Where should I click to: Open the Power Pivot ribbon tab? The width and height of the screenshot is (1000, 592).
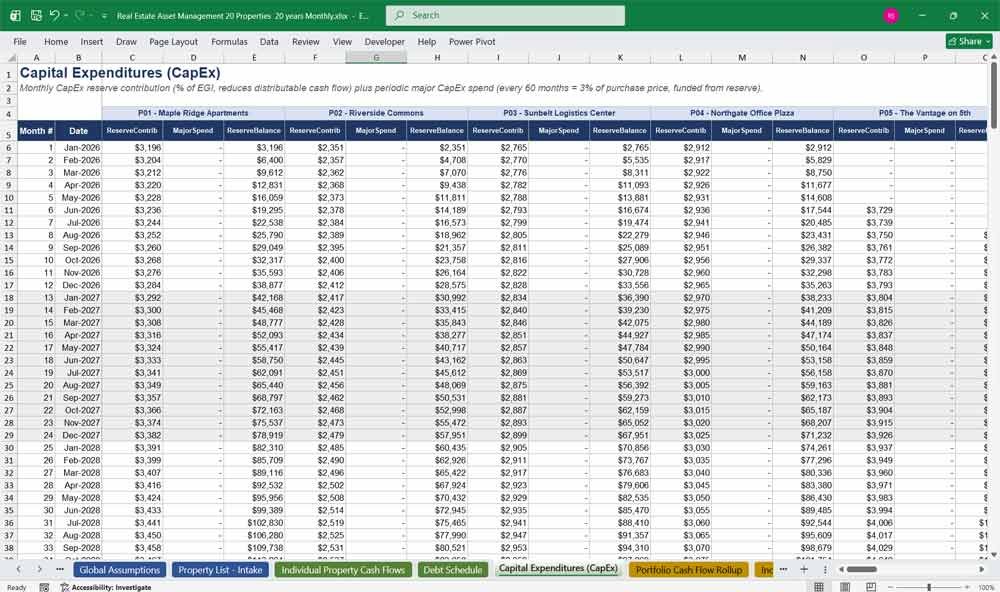pos(472,41)
